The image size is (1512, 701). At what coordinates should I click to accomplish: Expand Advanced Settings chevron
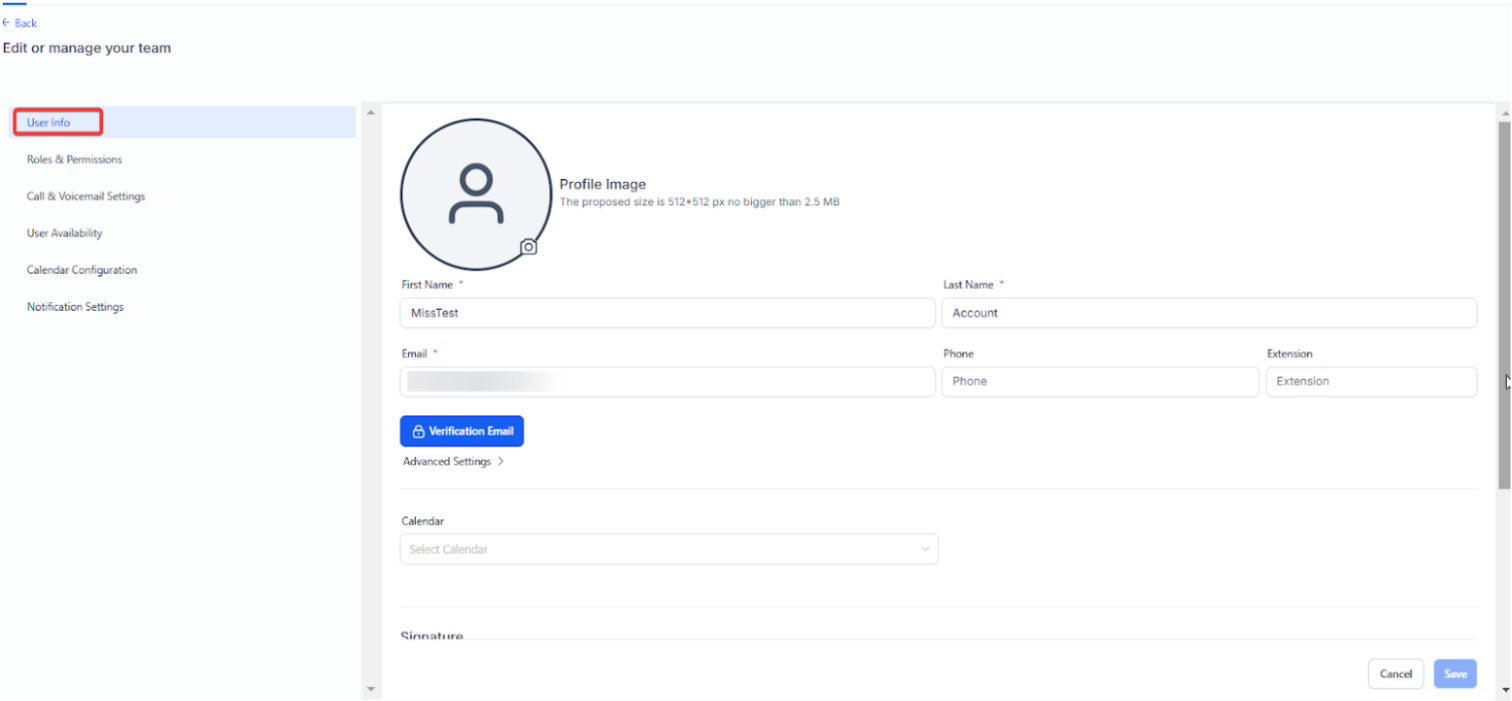pyautogui.click(x=500, y=462)
